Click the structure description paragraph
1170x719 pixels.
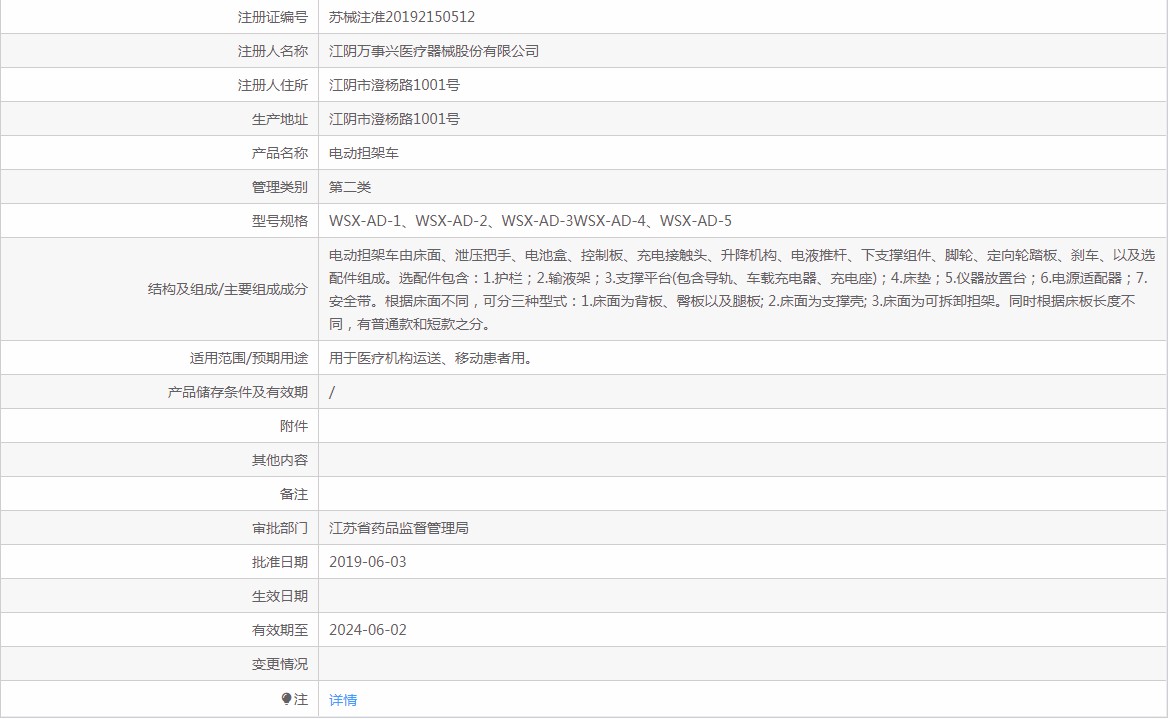tap(742, 289)
